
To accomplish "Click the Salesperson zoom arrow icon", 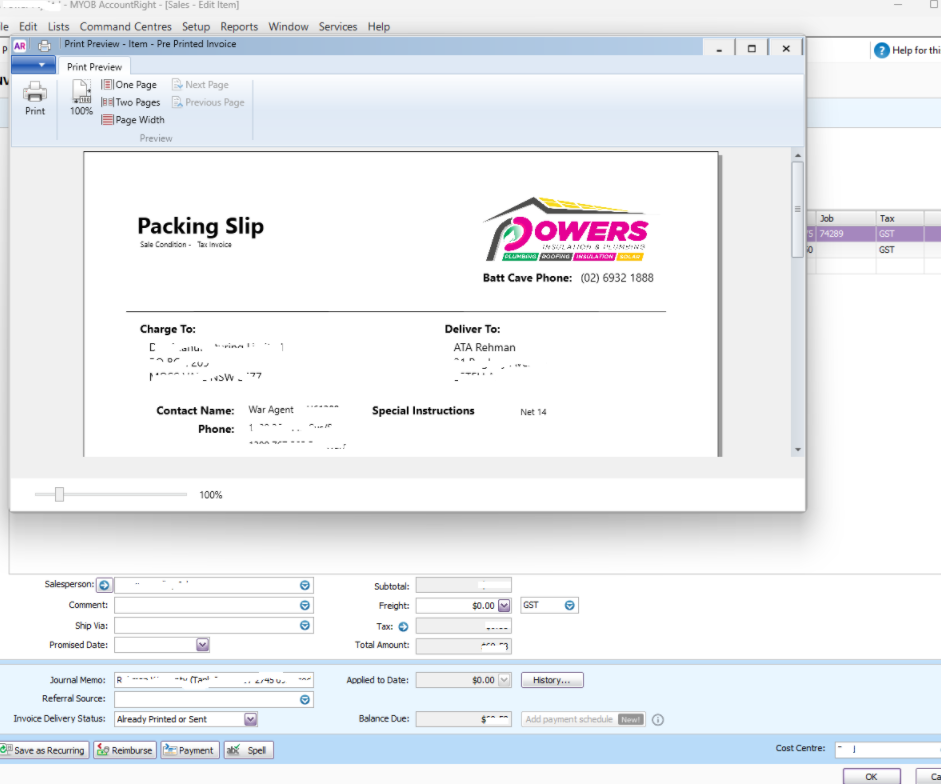I will [104, 585].
